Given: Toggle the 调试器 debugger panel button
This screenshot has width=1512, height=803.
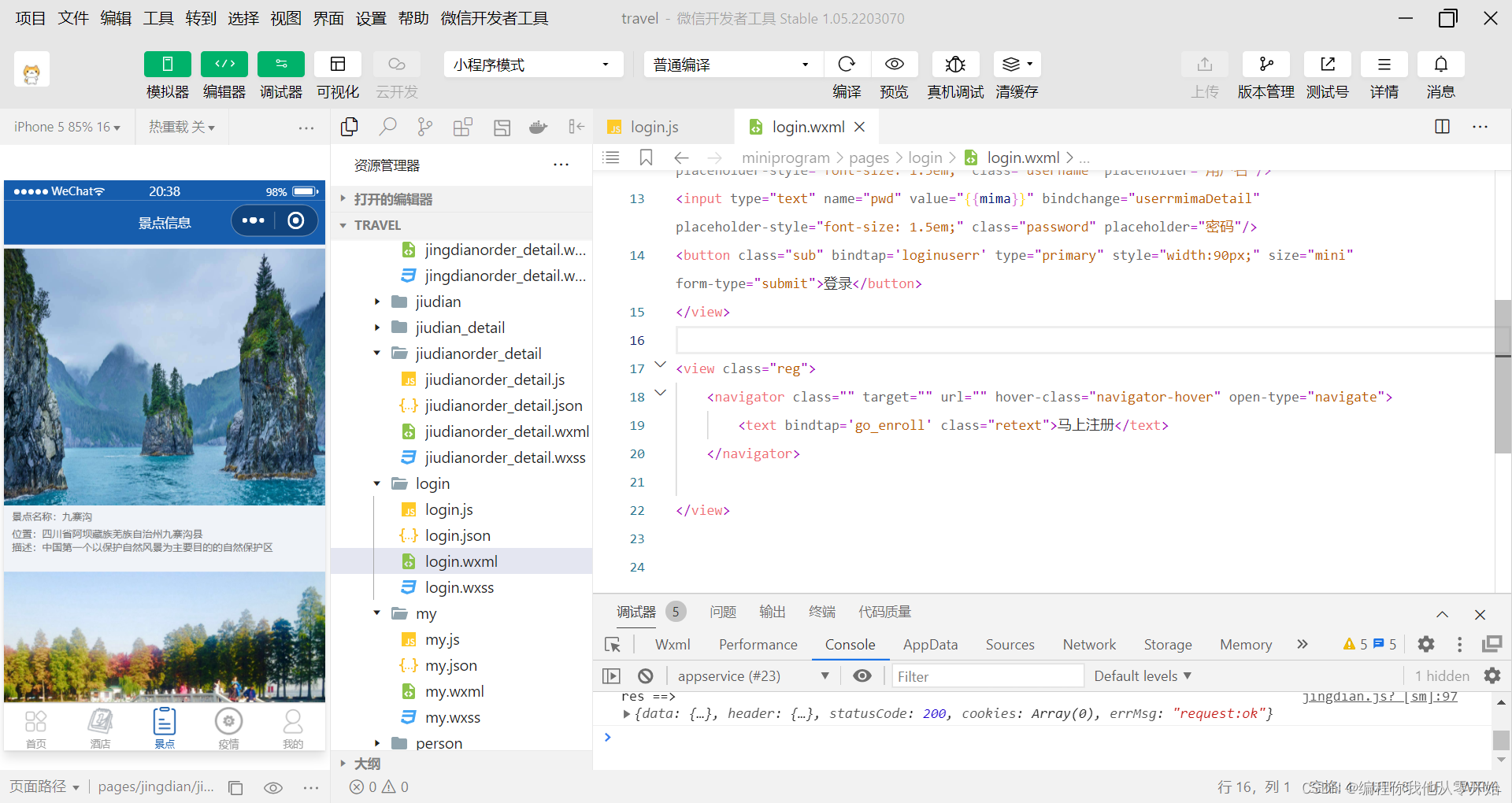Looking at the screenshot, I should click(x=281, y=65).
